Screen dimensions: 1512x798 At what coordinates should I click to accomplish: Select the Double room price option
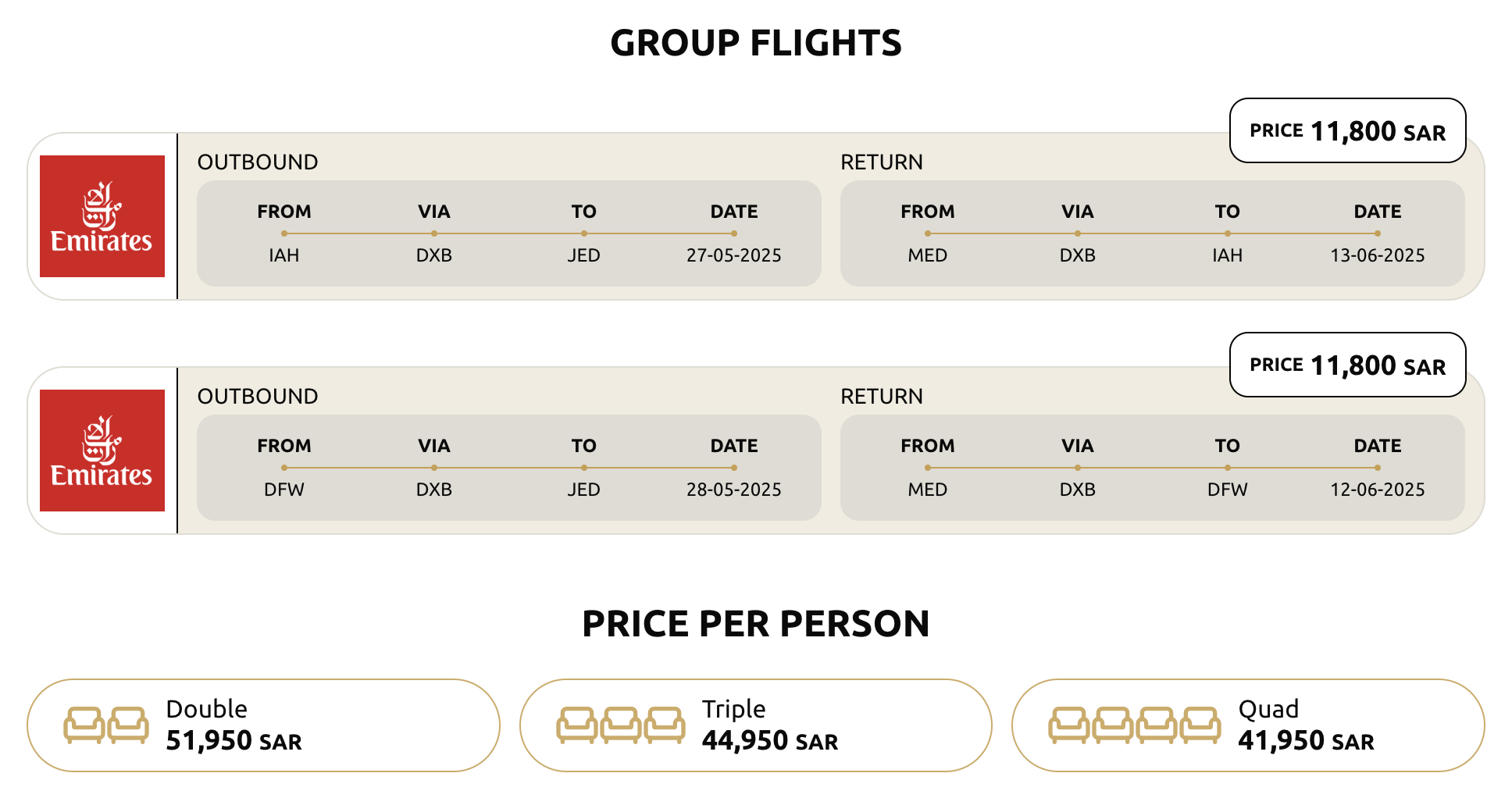click(x=264, y=725)
